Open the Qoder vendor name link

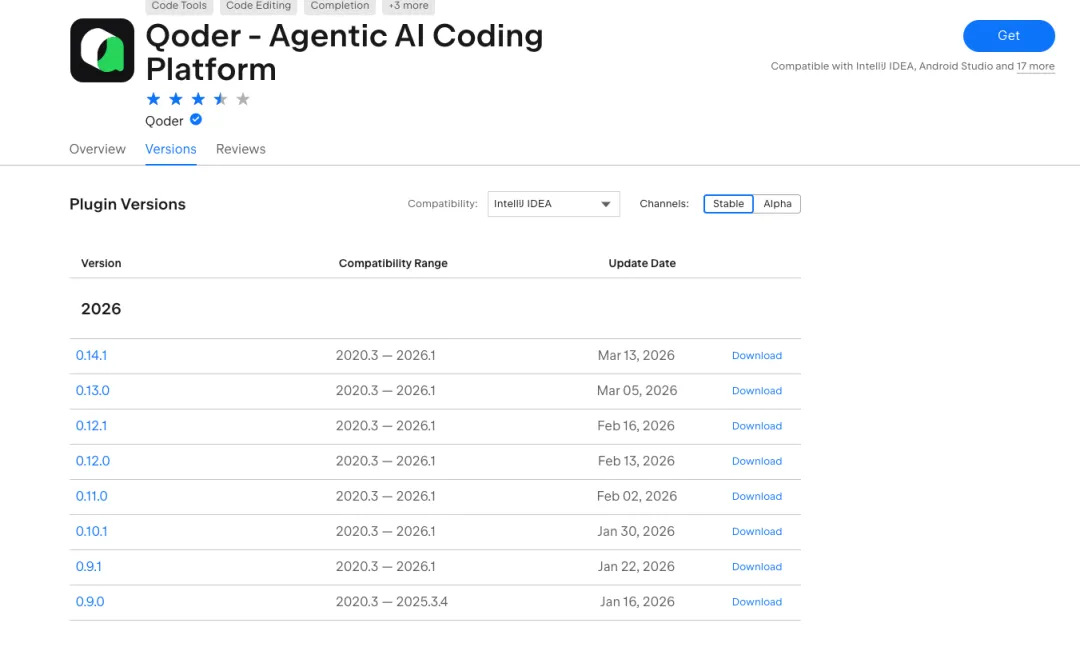[164, 121]
